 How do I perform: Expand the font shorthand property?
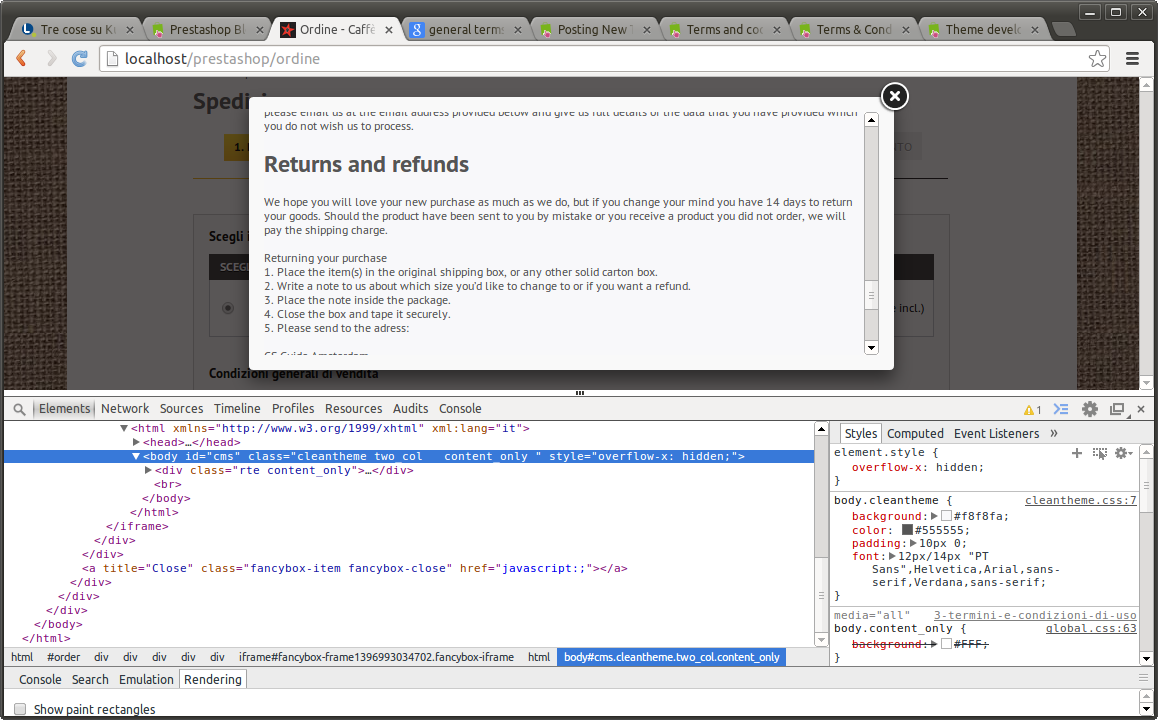[892, 556]
